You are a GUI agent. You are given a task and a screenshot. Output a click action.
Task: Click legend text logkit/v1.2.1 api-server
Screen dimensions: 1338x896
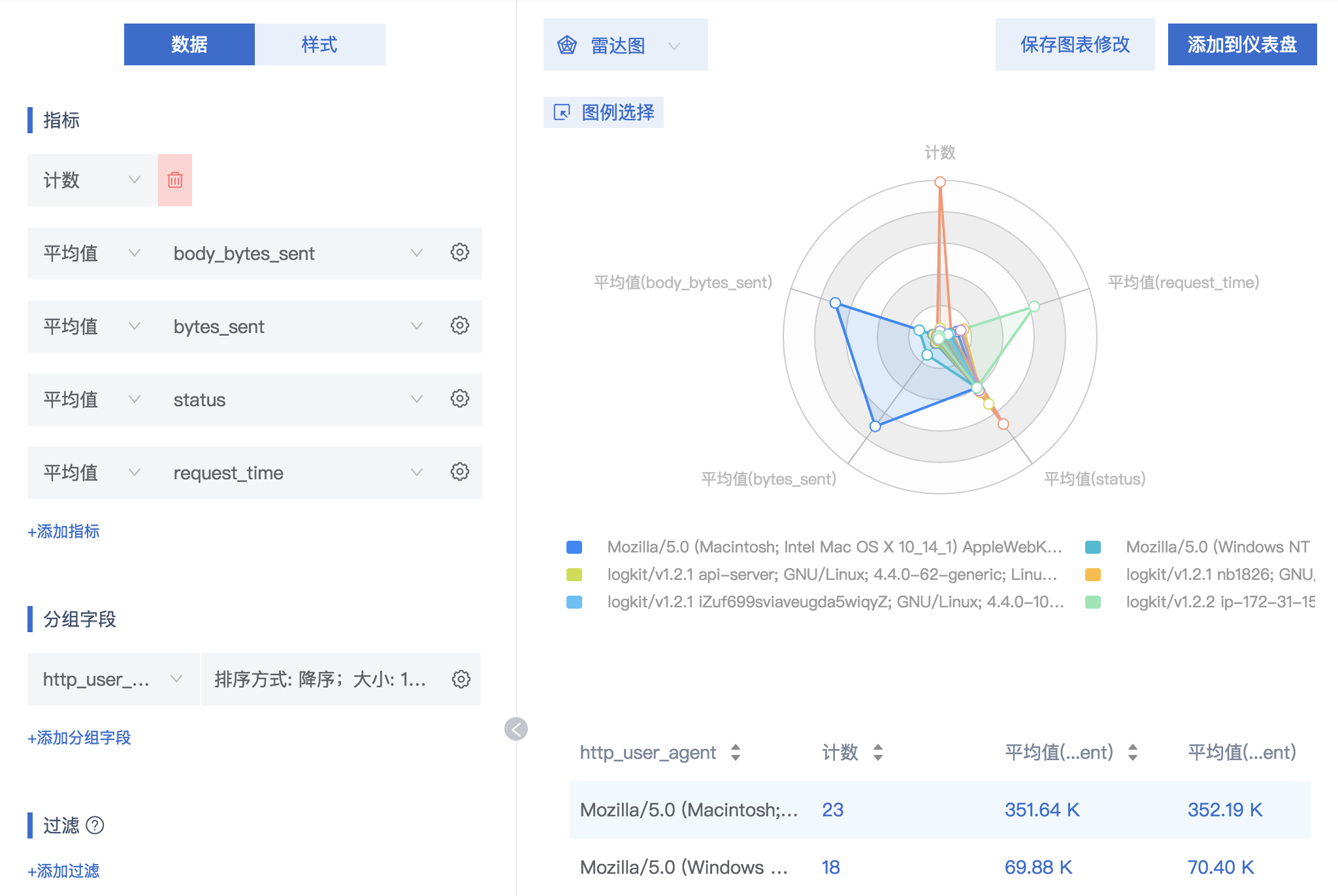pos(832,575)
